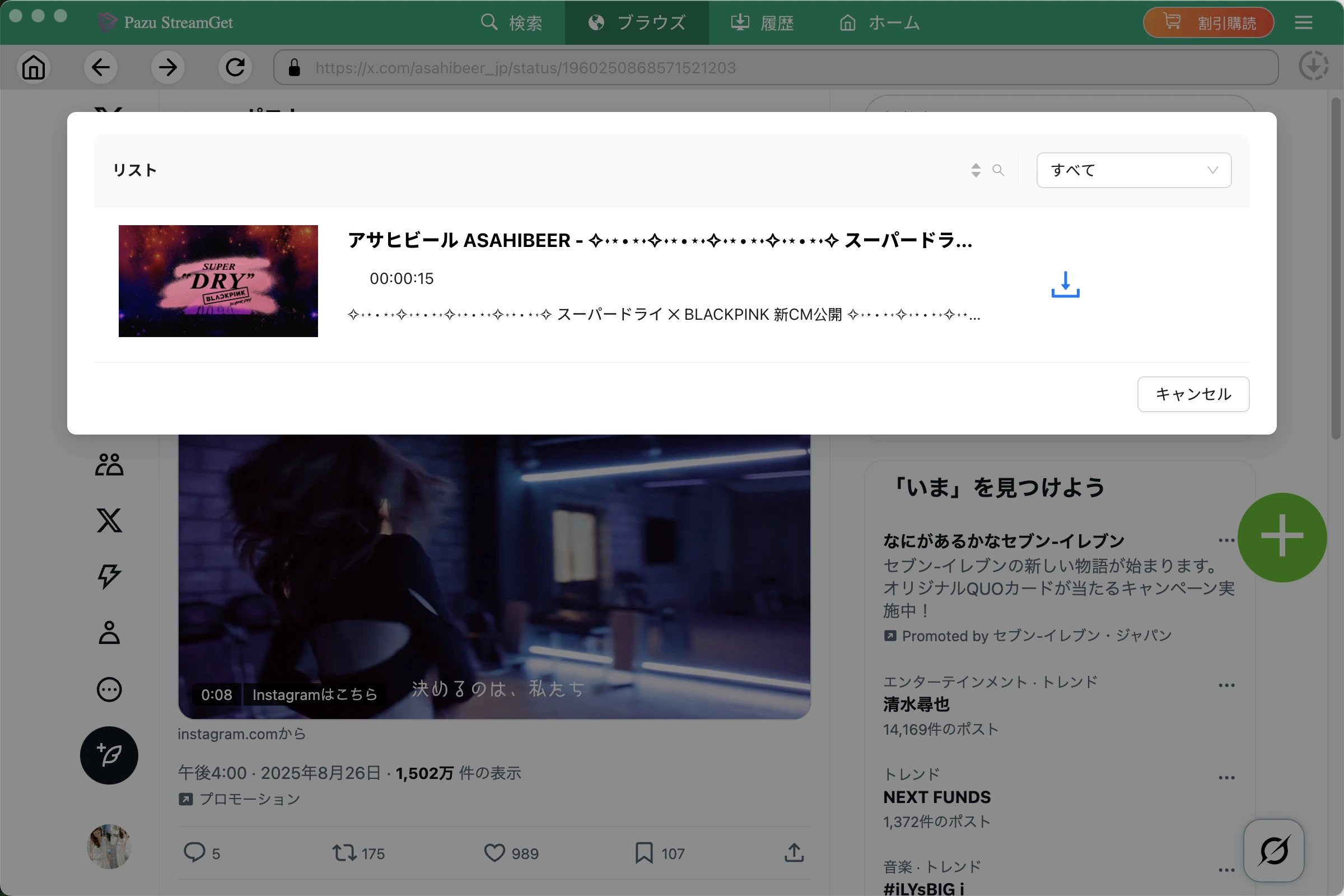This screenshot has height=896, width=1344.
Task: Click the x.com URL address field
Action: [x=776, y=67]
